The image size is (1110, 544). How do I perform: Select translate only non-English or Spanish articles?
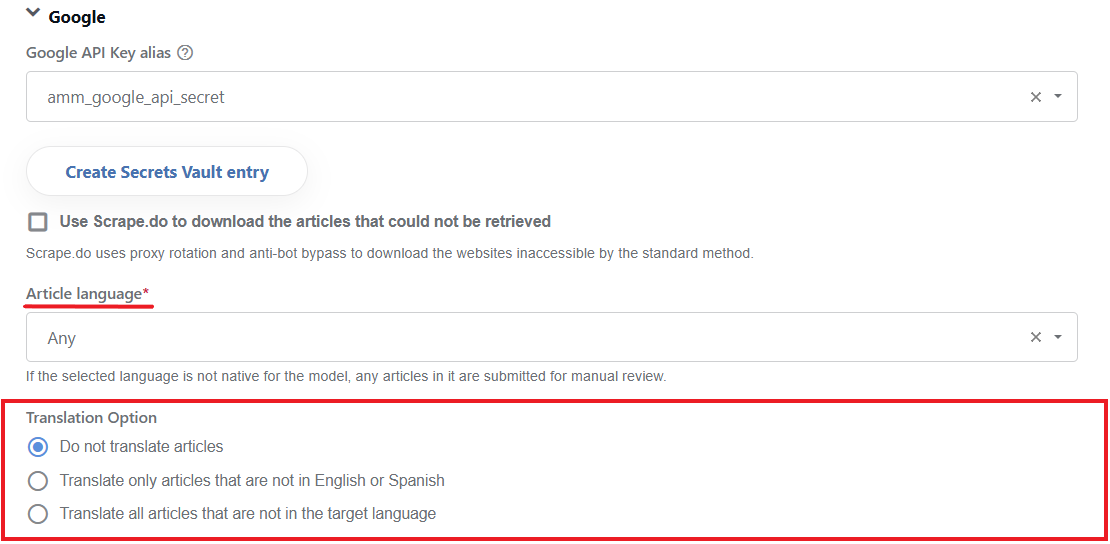[38, 481]
